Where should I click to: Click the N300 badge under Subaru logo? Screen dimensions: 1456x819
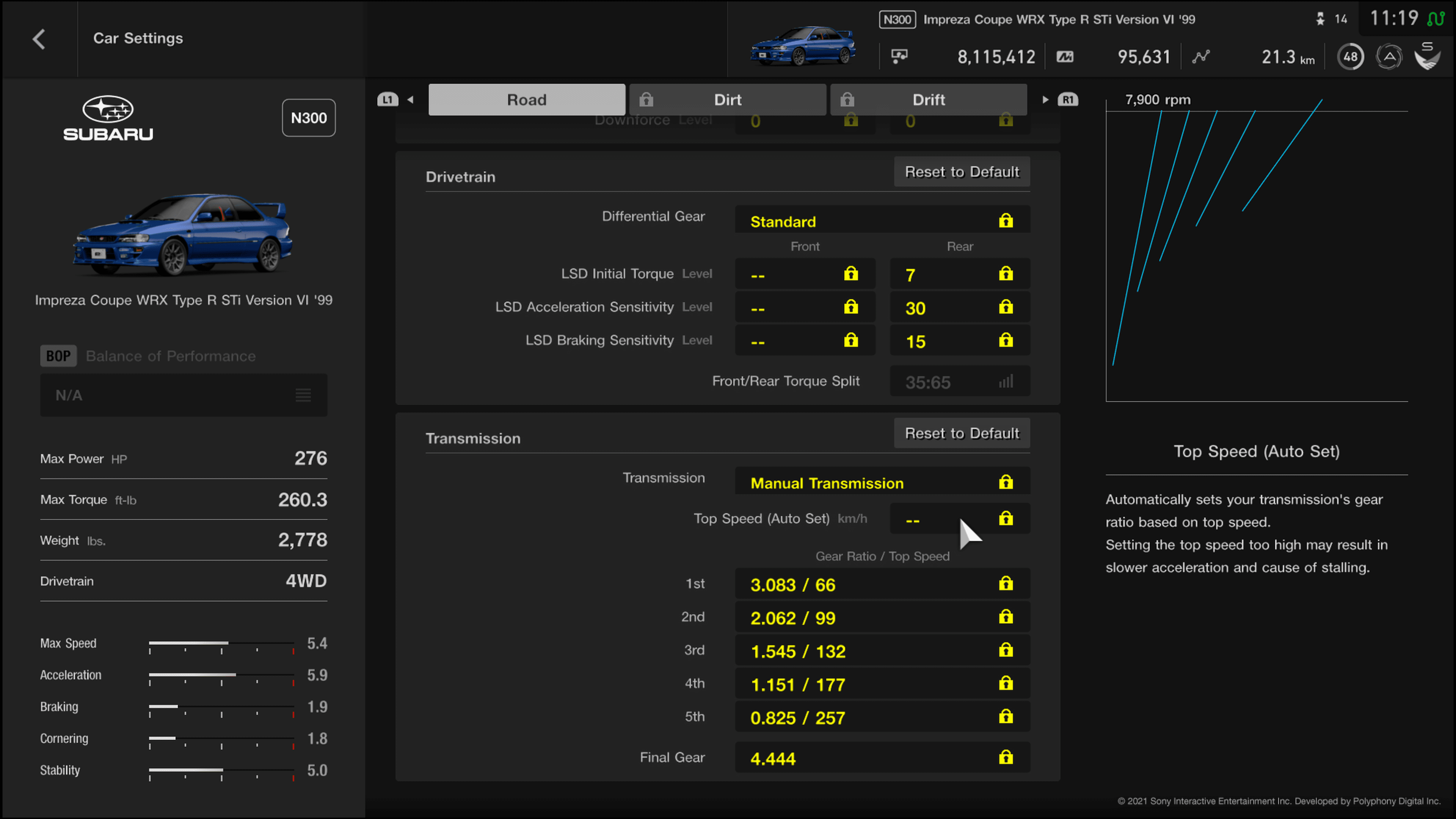coord(309,118)
